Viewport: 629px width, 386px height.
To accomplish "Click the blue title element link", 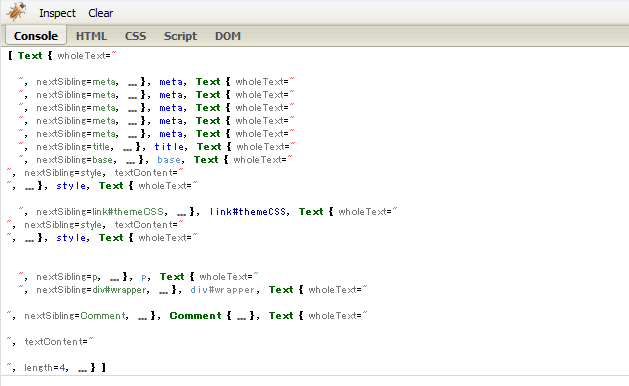I will pyautogui.click(x=169, y=147).
